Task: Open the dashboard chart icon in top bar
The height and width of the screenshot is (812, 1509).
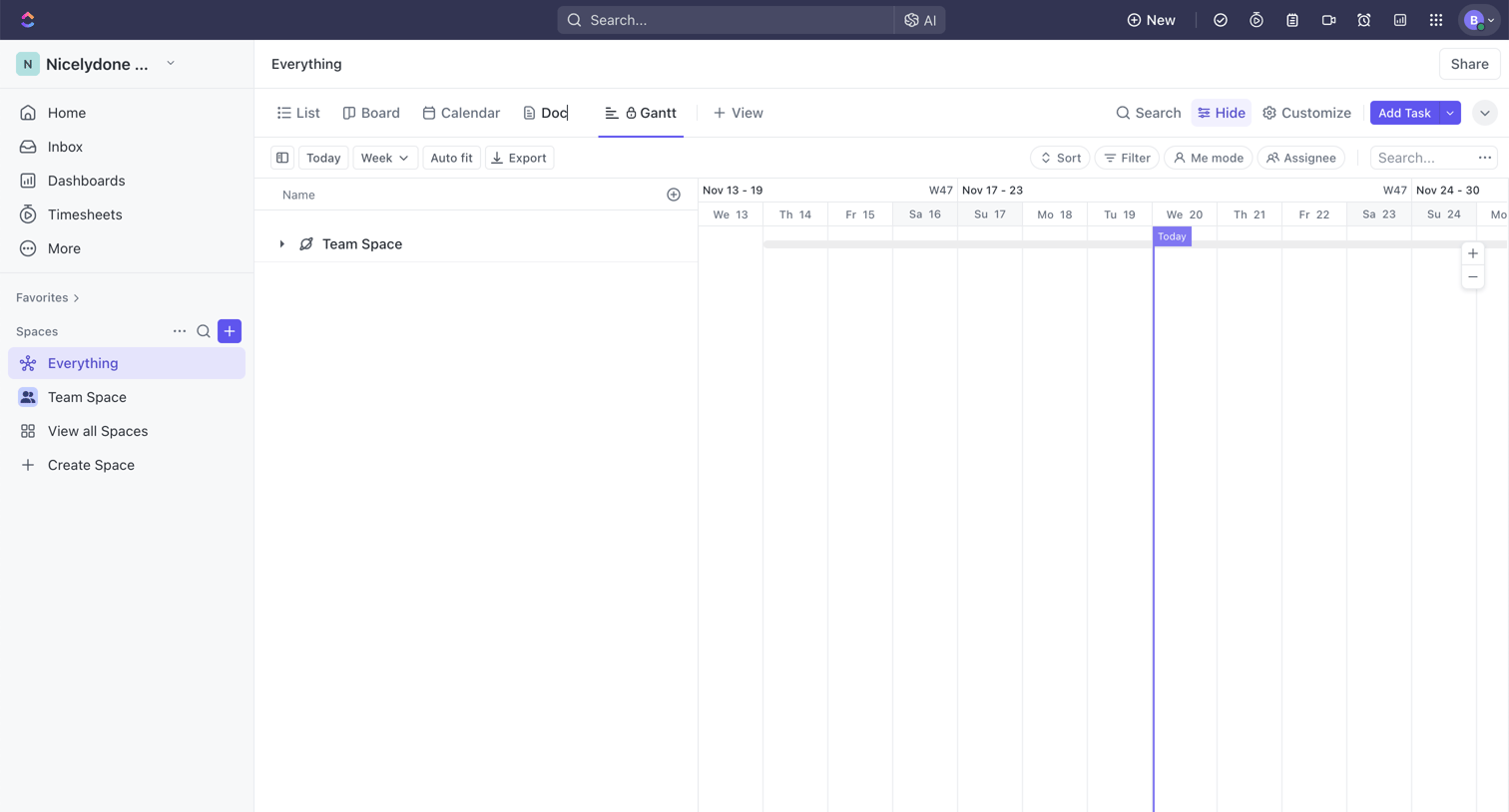Action: (x=1400, y=20)
